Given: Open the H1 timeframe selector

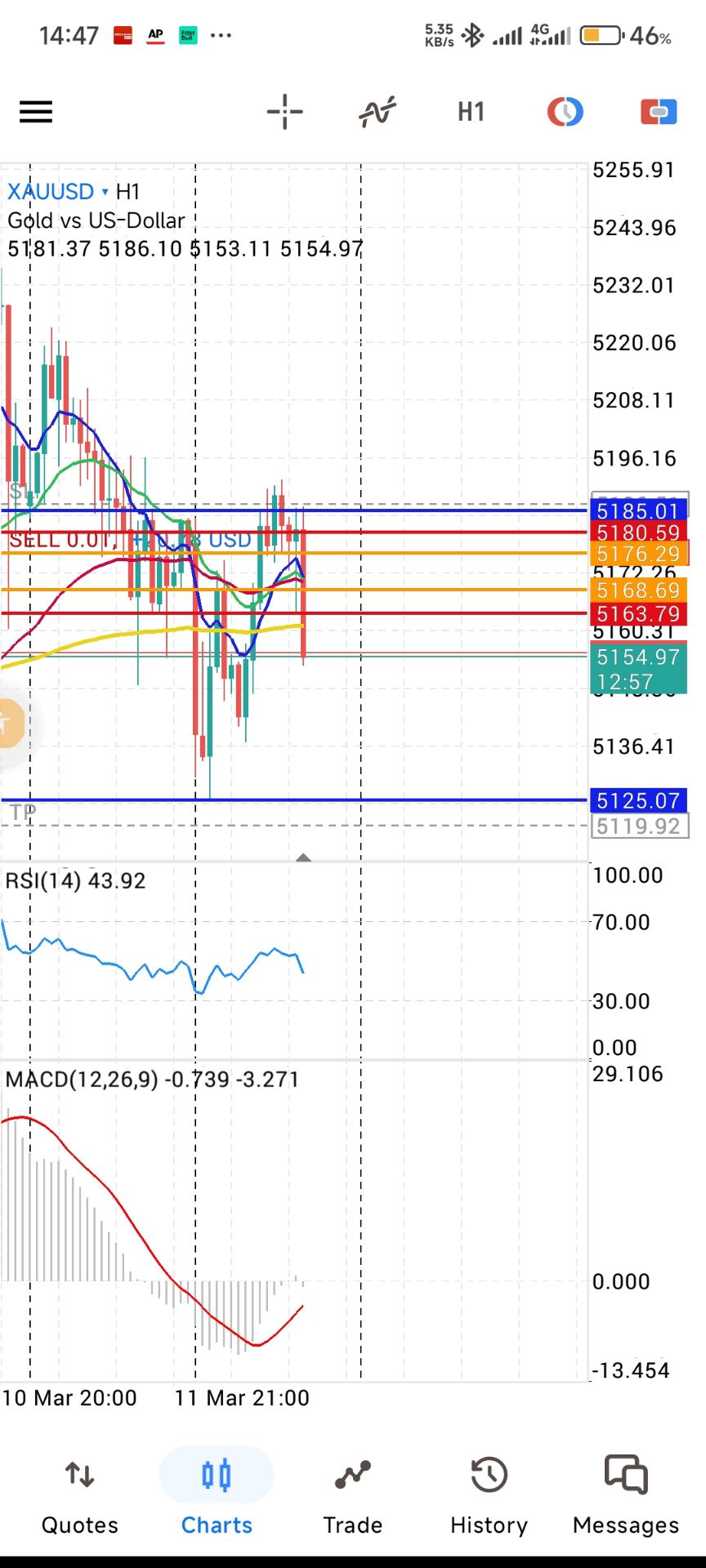Looking at the screenshot, I should [471, 112].
